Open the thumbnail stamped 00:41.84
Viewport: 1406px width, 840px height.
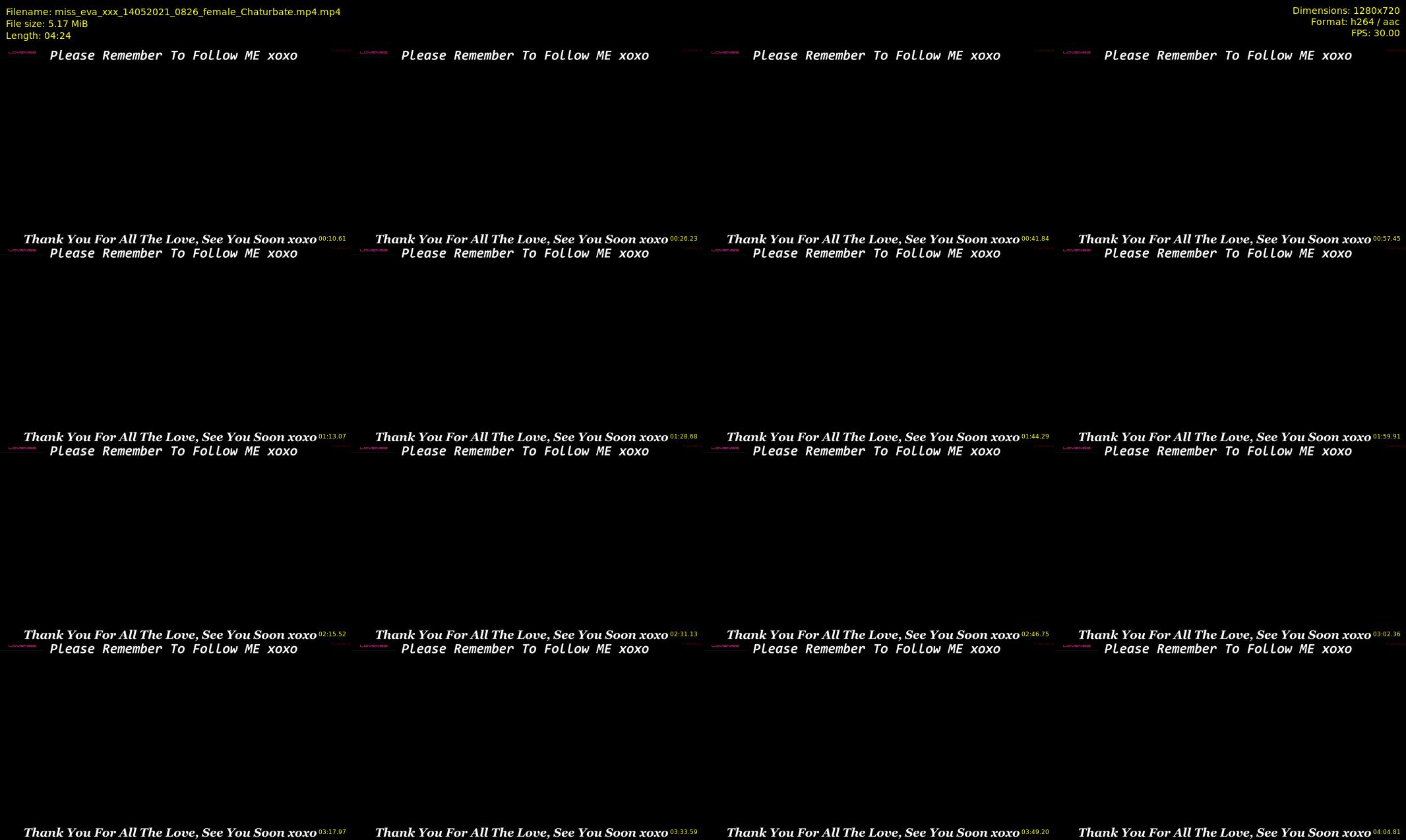[878, 148]
